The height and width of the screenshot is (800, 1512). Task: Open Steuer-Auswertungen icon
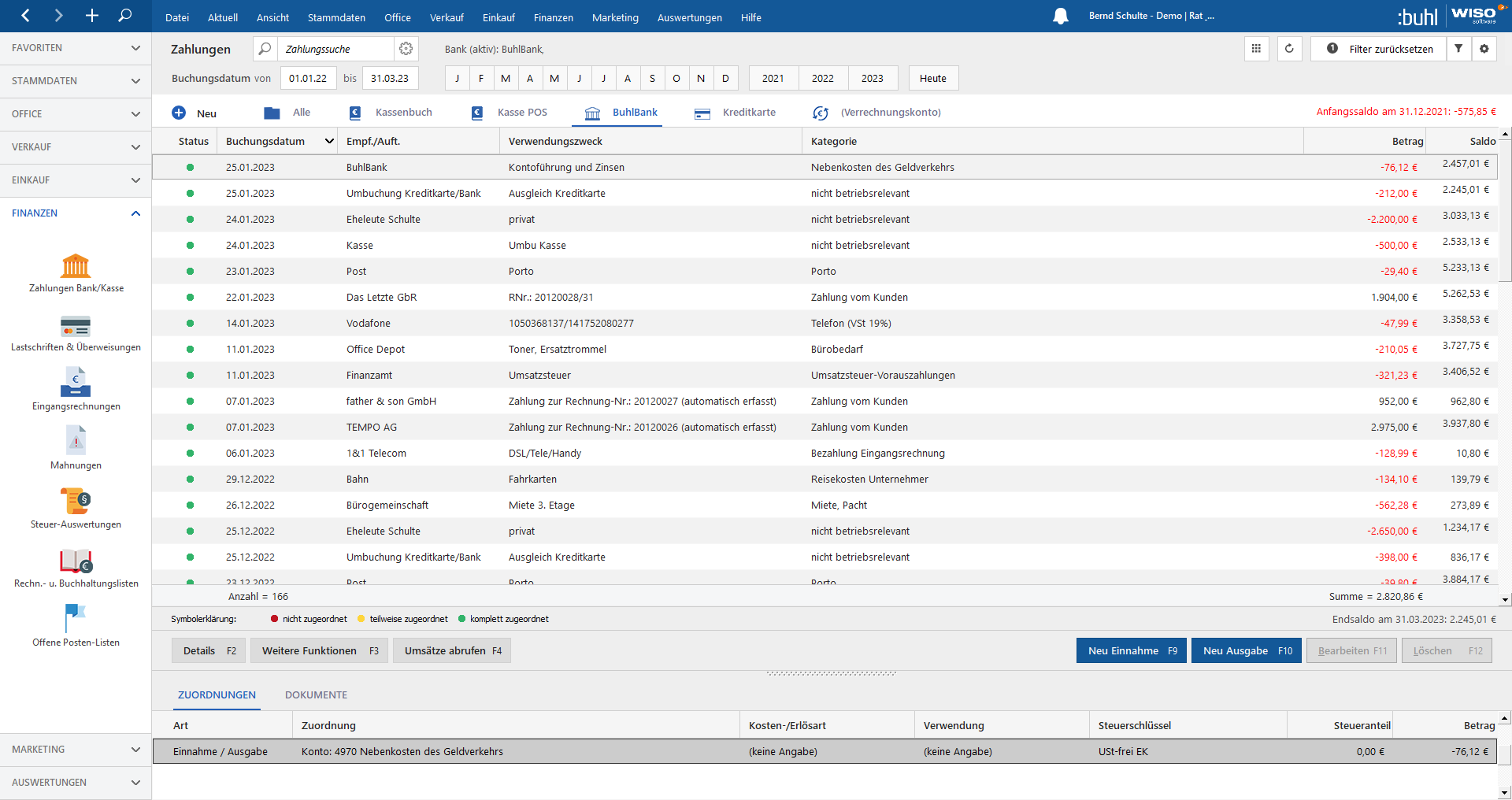coord(76,502)
